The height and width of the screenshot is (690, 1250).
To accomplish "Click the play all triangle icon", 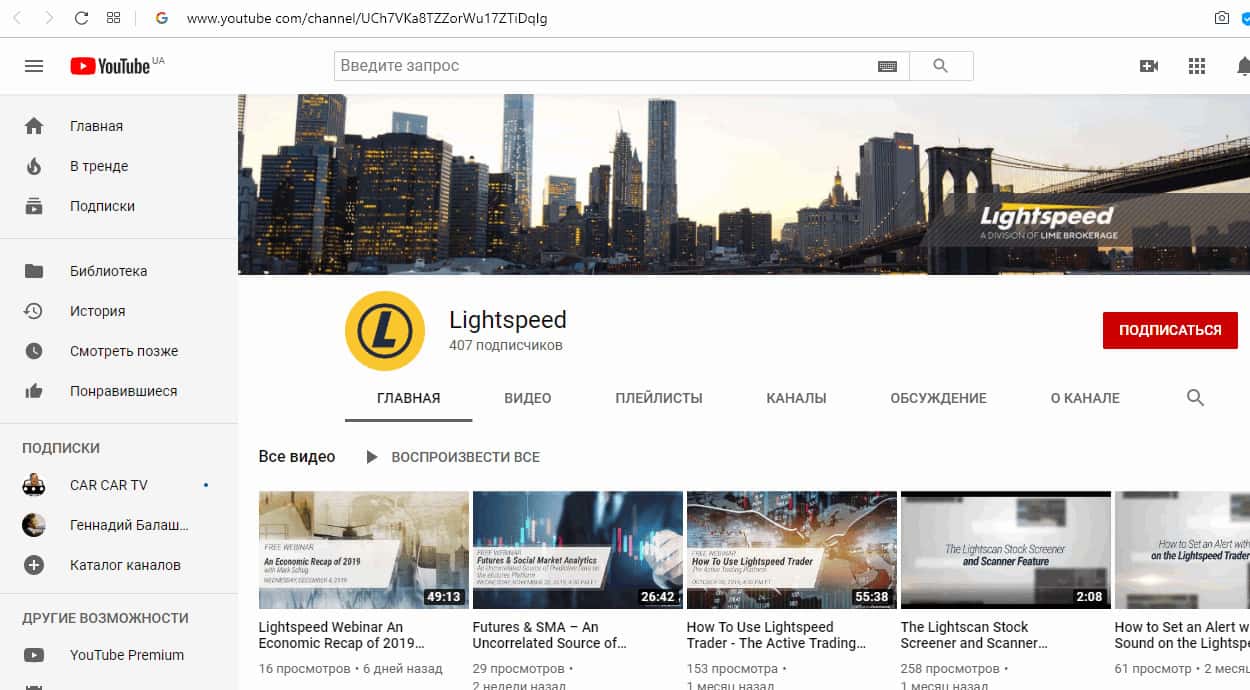I will click(372, 457).
